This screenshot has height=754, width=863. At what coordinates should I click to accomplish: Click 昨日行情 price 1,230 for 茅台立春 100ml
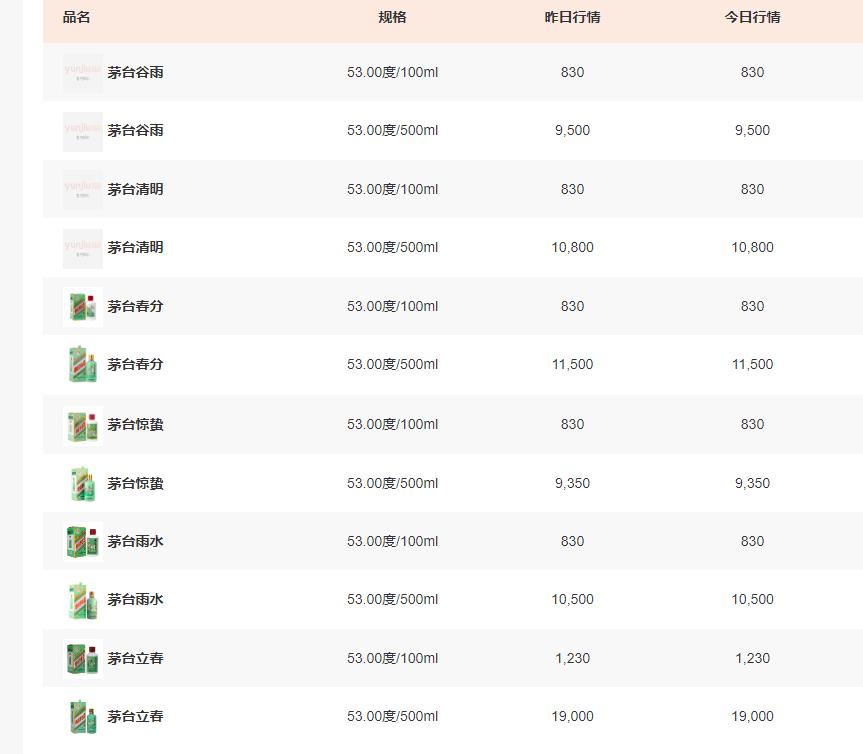pos(572,658)
